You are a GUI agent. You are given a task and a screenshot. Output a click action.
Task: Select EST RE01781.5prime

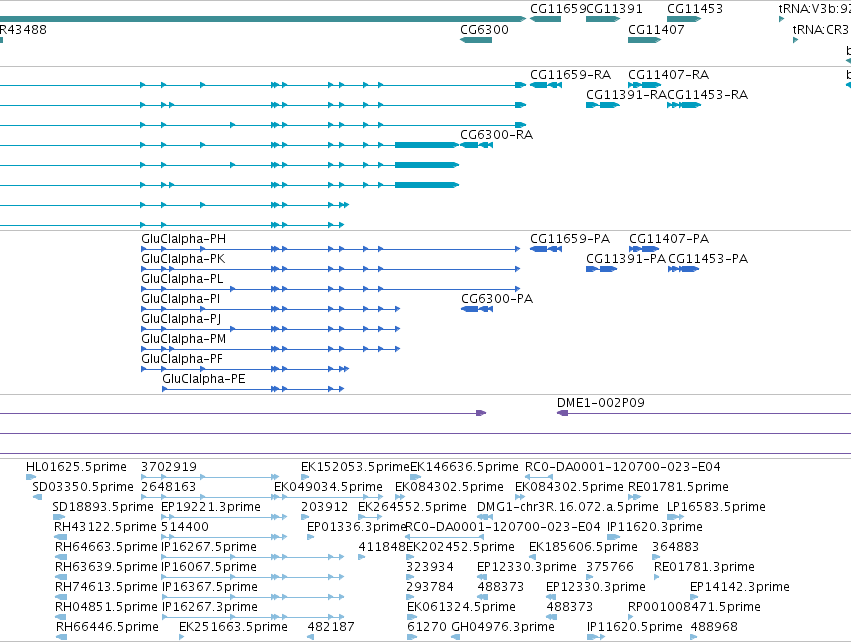click(x=678, y=487)
